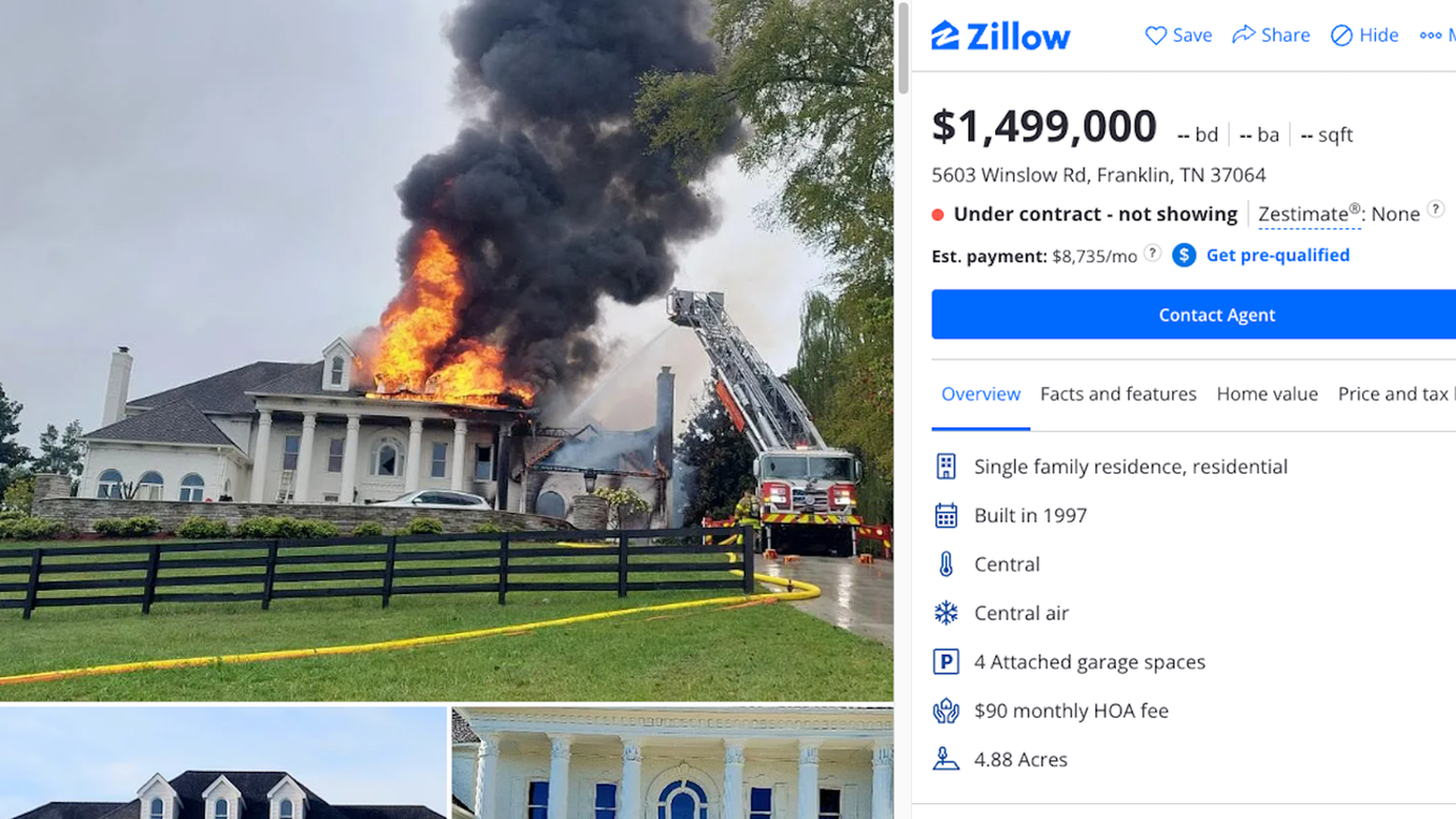Click the parking garage spaces icon

946,662
